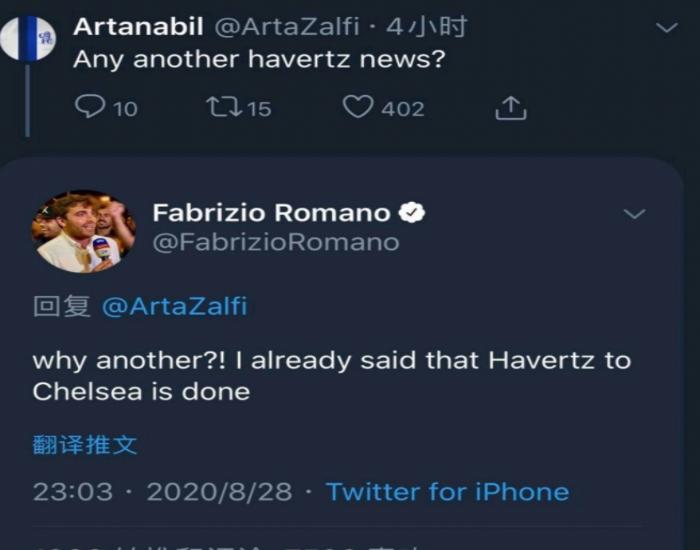Click Fabrizio Romano's verified badge
The height and width of the screenshot is (550, 700).
click(x=412, y=212)
